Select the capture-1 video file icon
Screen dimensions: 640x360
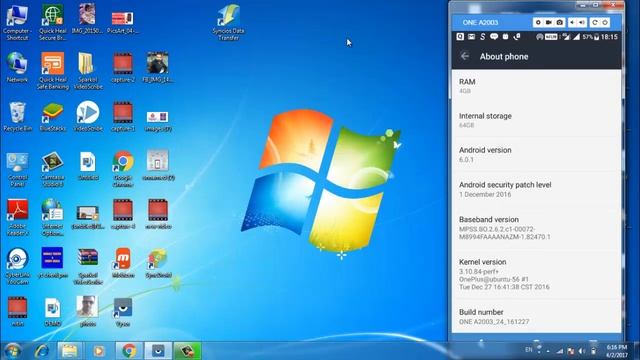[x=123, y=117]
